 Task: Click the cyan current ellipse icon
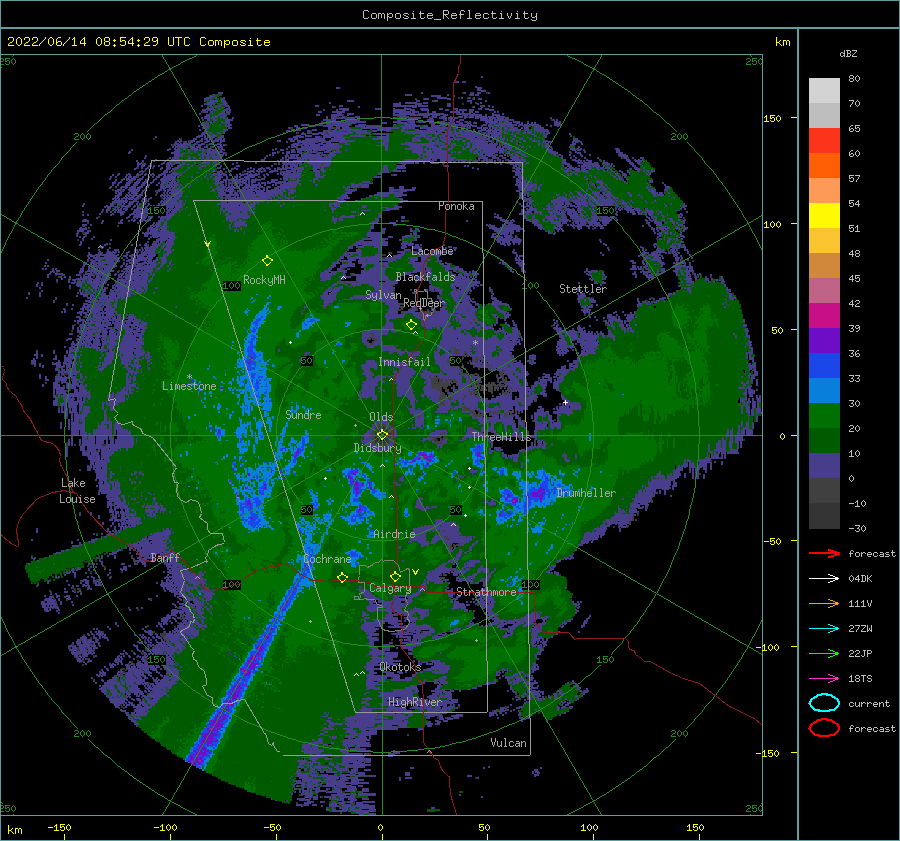(824, 703)
